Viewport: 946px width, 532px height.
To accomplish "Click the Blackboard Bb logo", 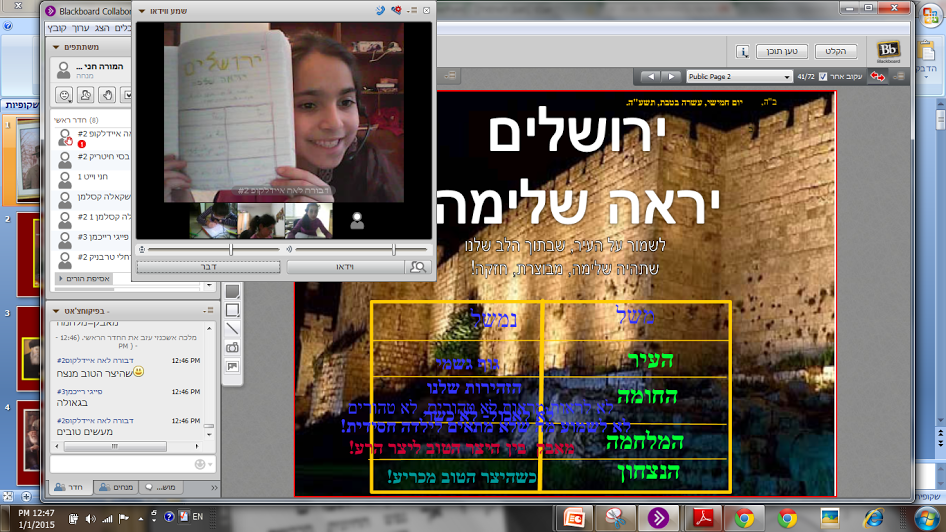I will tap(888, 51).
